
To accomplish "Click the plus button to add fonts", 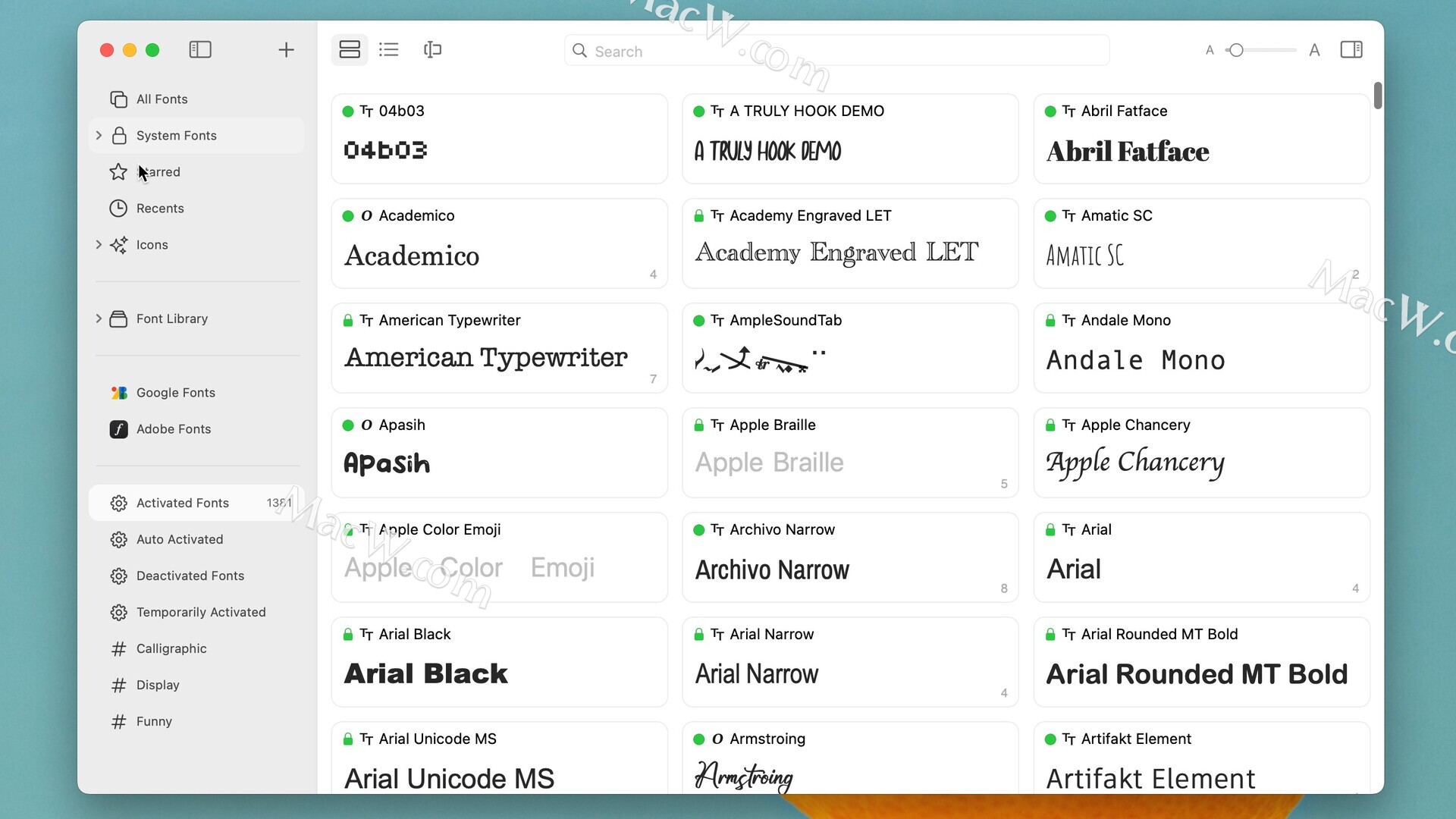I will point(286,50).
